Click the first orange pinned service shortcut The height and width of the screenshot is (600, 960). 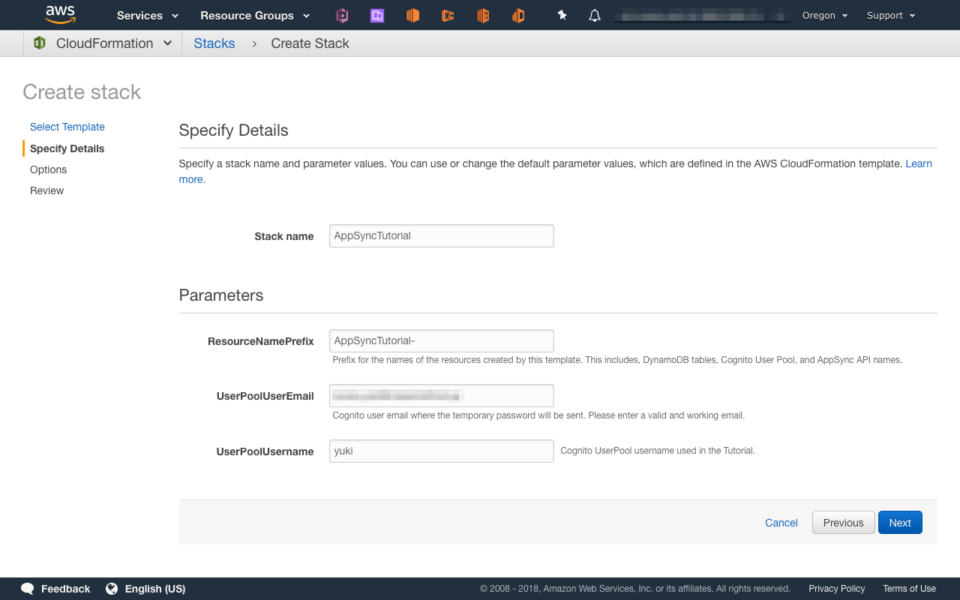412,14
